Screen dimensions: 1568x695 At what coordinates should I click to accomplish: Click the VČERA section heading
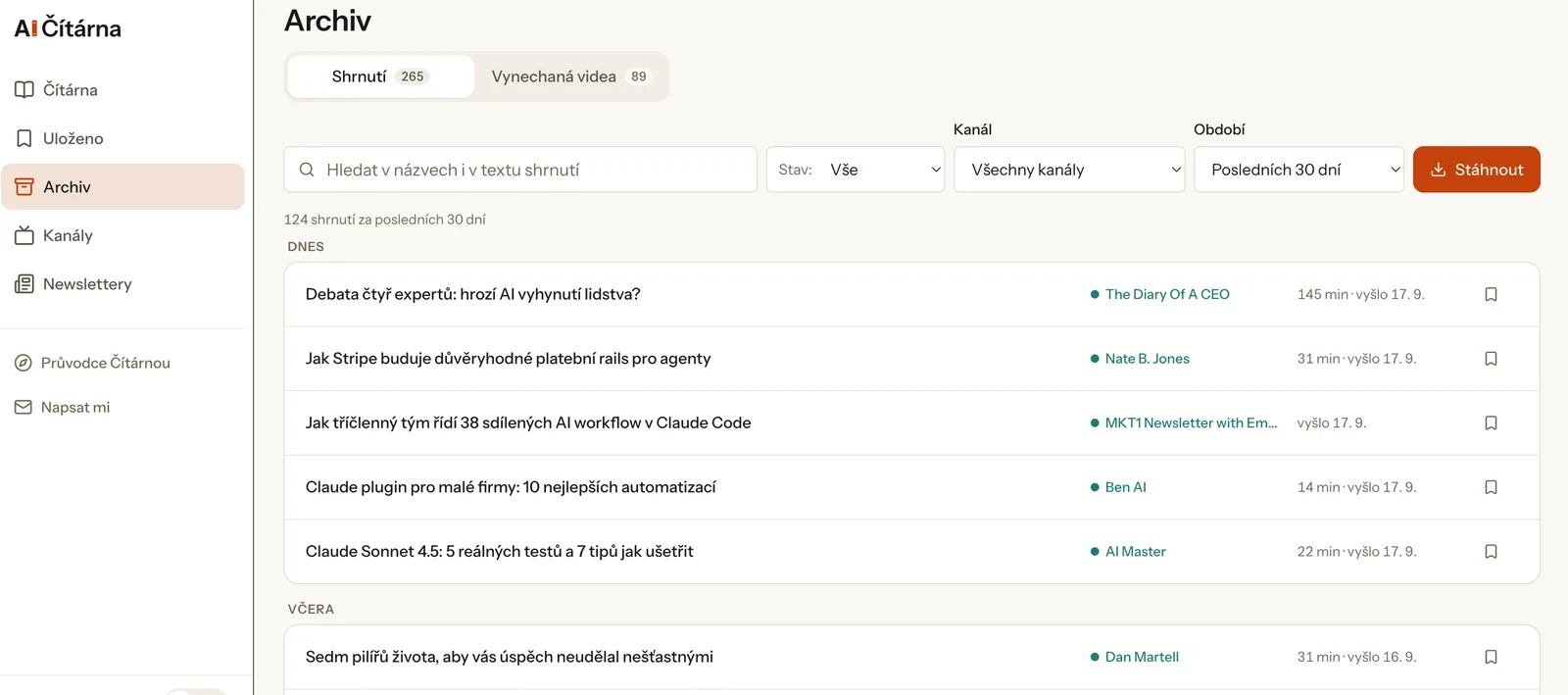click(x=311, y=610)
